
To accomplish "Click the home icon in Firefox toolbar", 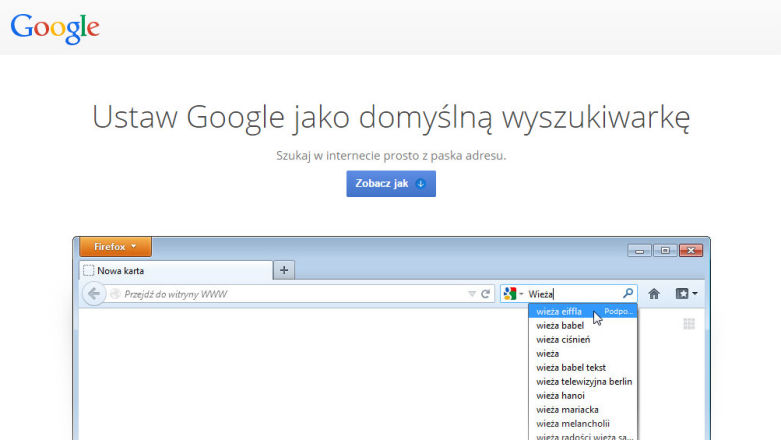I will pyautogui.click(x=654, y=294).
